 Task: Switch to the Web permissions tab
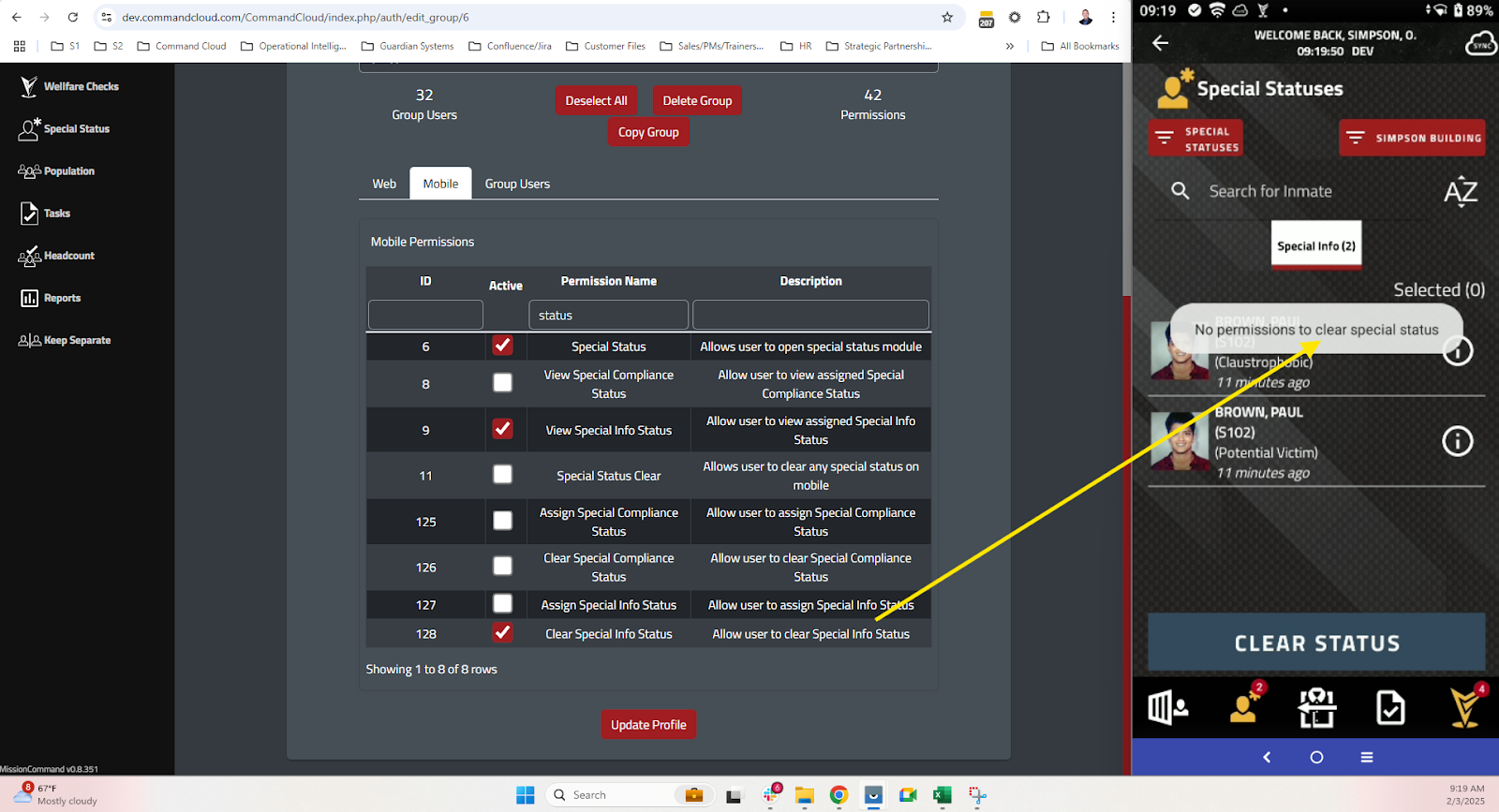click(384, 184)
